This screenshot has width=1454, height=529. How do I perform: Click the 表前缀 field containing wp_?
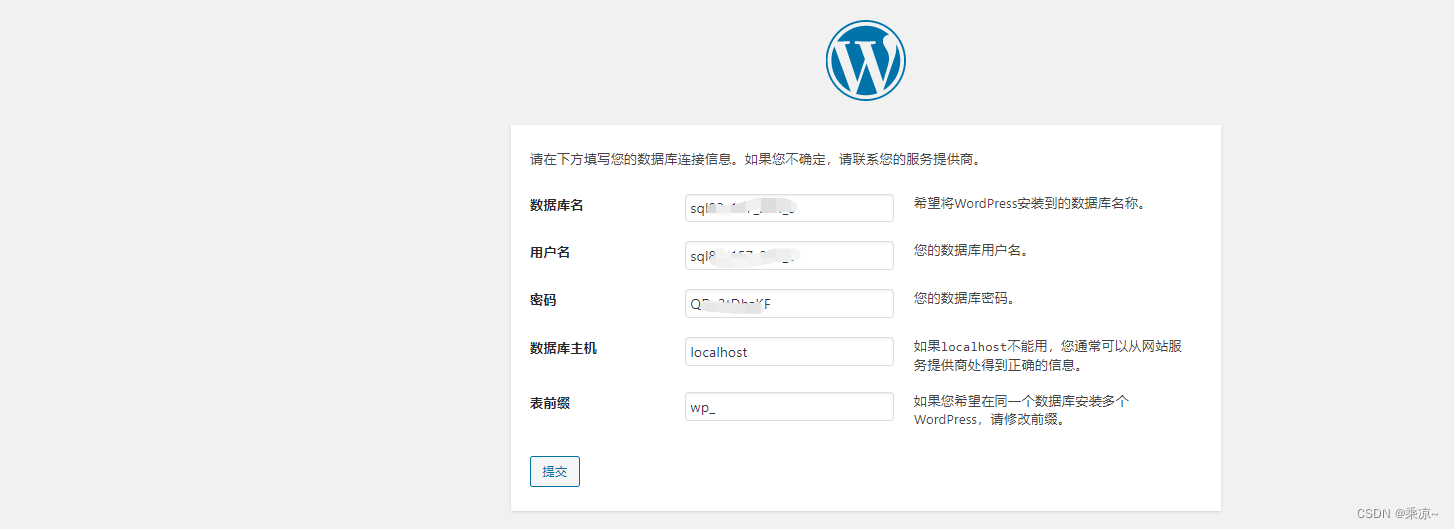tap(789, 407)
